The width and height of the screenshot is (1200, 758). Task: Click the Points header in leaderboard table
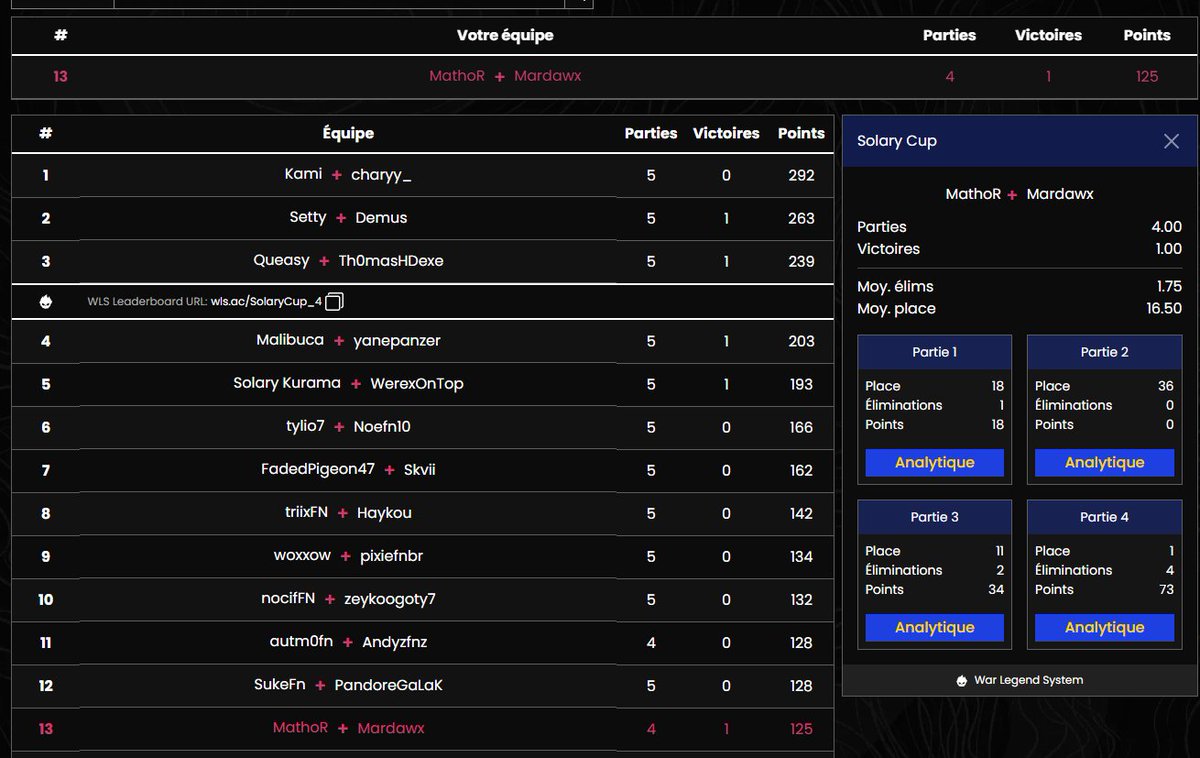[801, 133]
